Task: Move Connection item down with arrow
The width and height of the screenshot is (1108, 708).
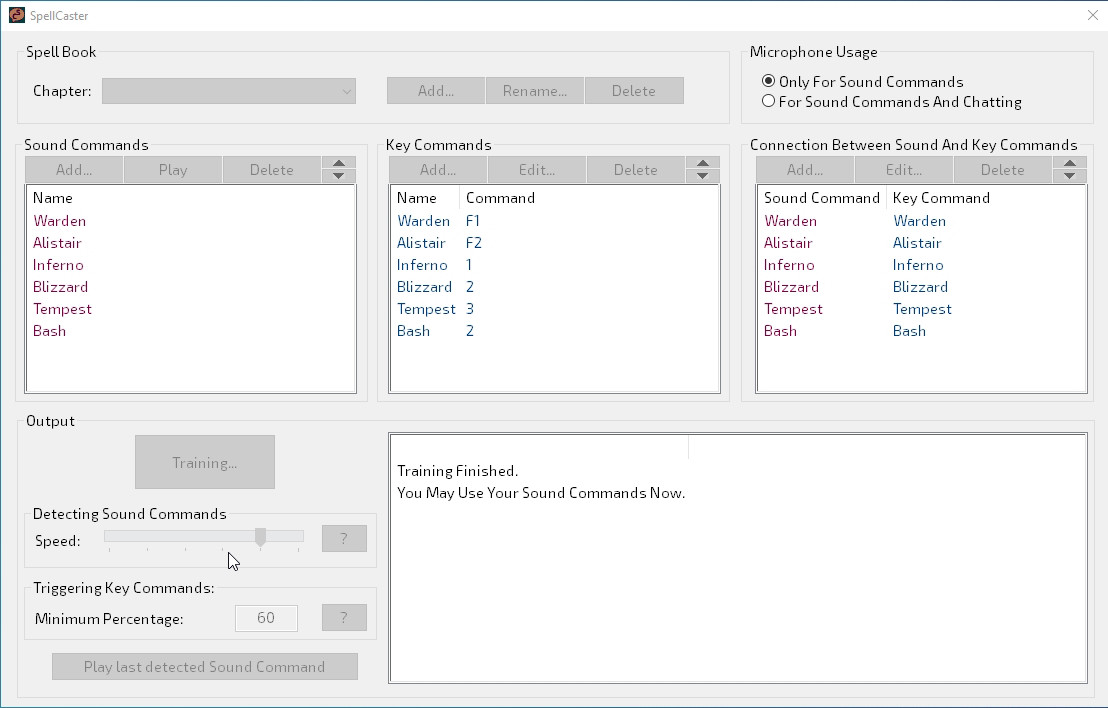Action: (1070, 176)
